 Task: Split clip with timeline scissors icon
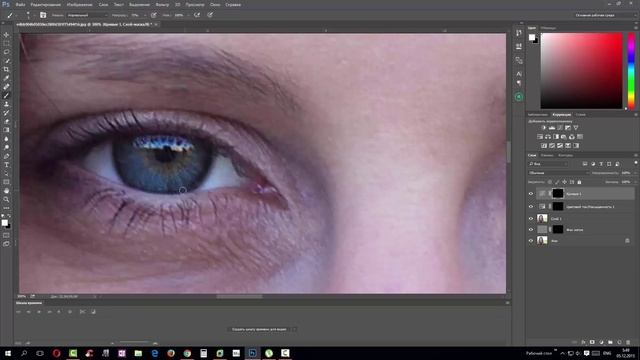click(82, 312)
